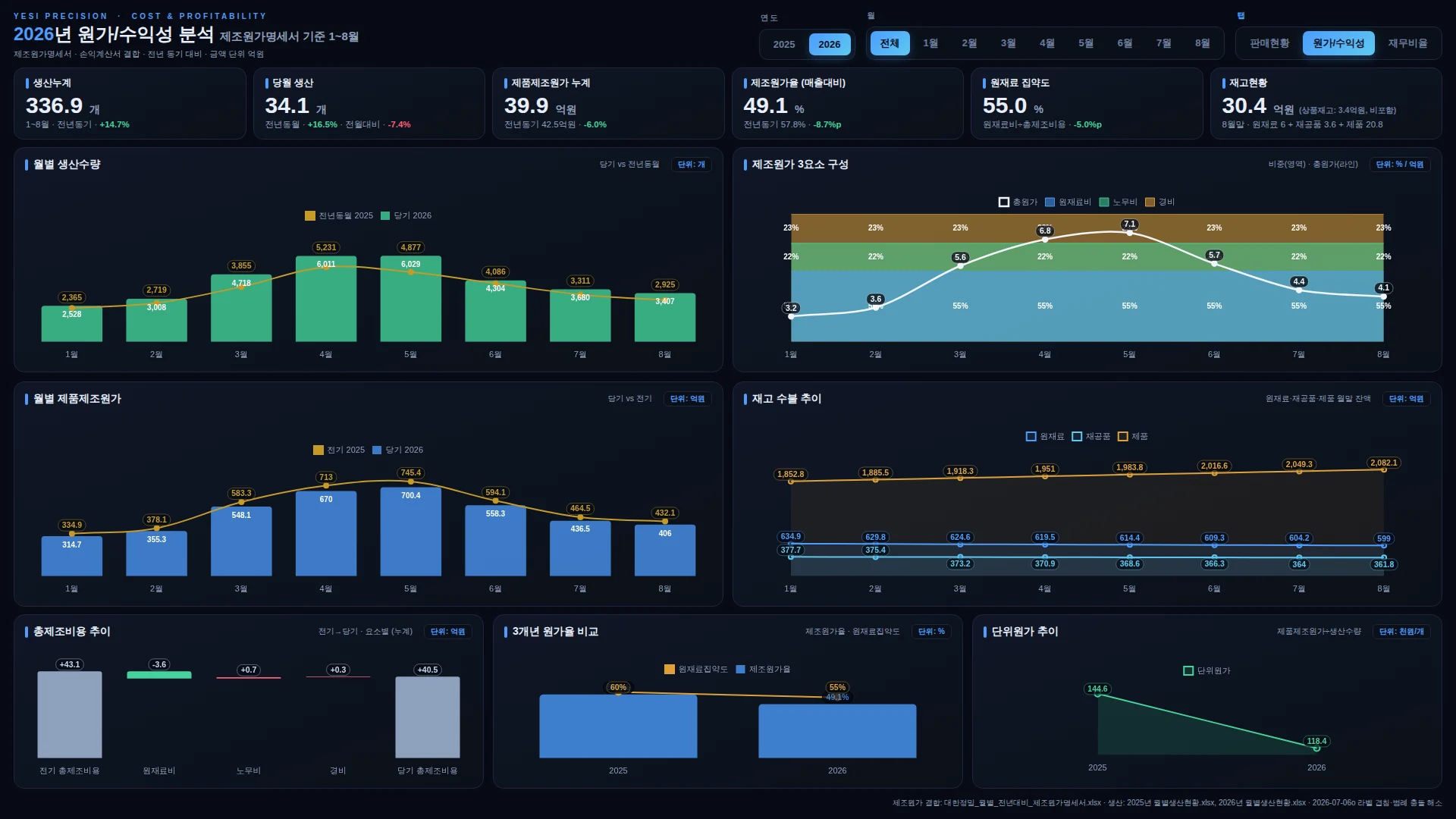Click the 재고현황 30.4 KPI card
The height and width of the screenshot is (819, 1456).
[x=1326, y=103]
